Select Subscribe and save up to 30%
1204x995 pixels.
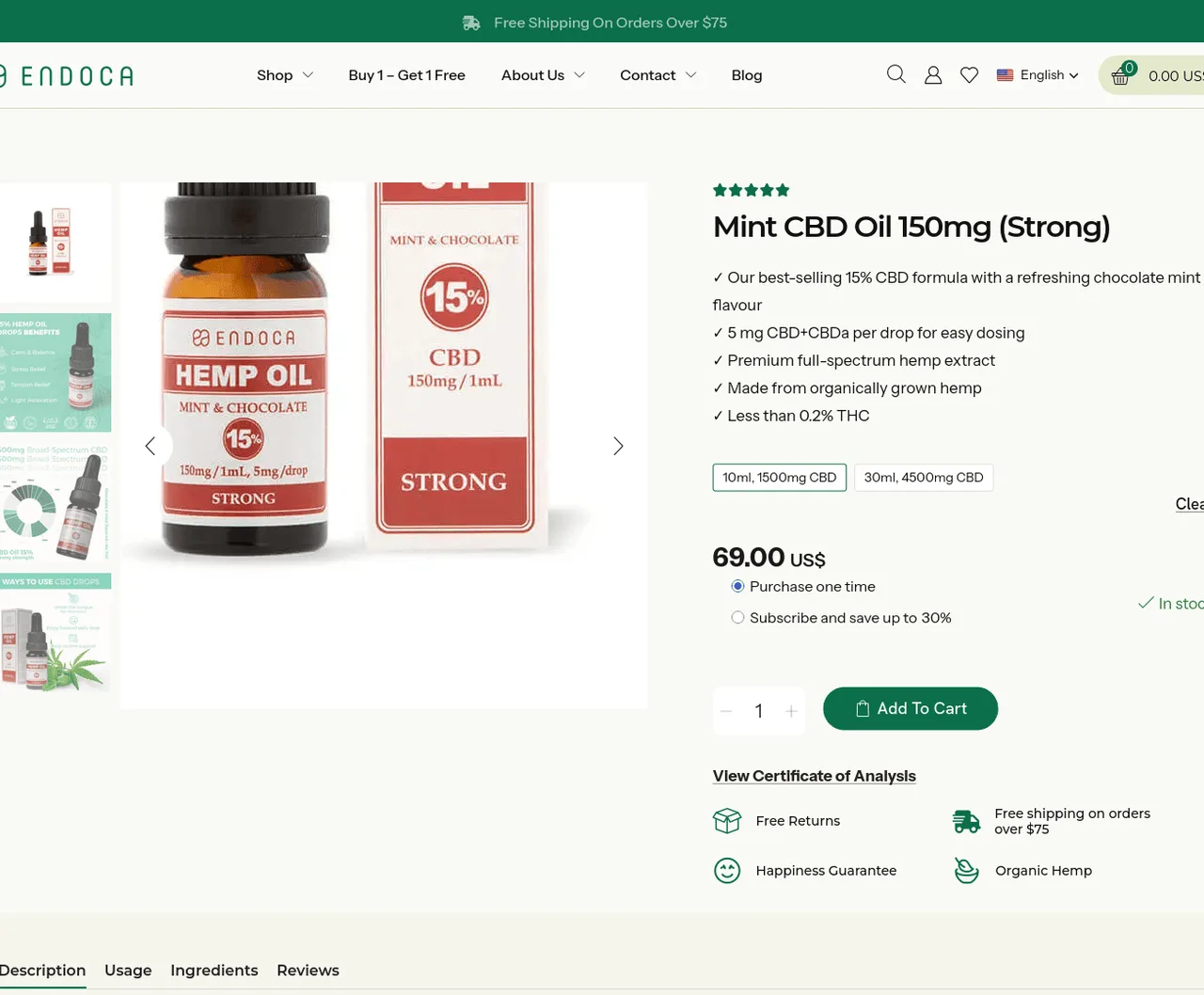pos(737,618)
